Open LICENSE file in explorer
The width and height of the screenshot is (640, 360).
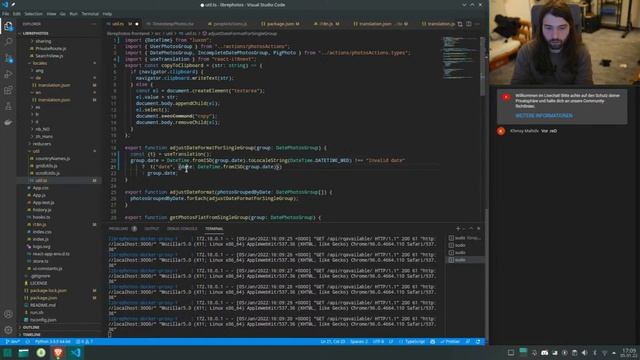tap(38, 283)
